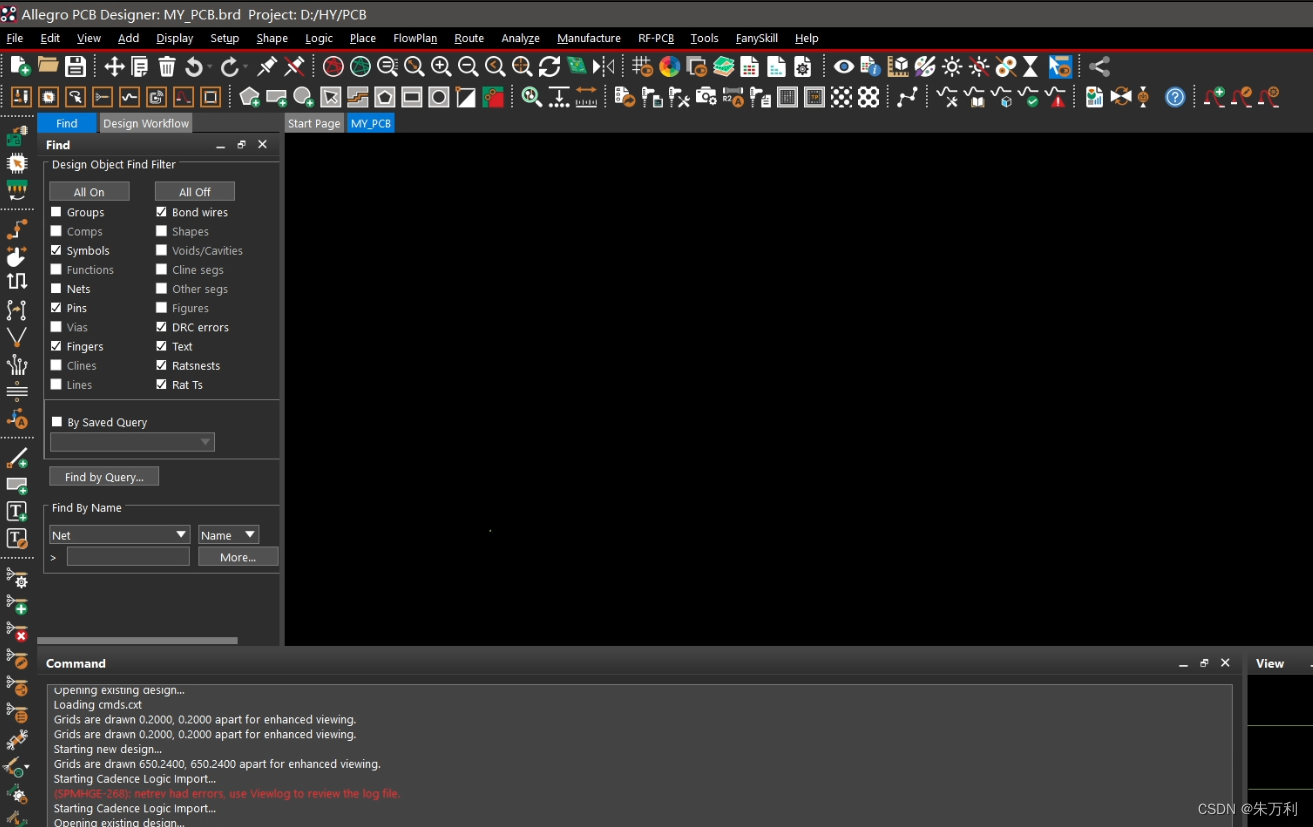This screenshot has height=827, width=1313.
Task: Click the Share icon in toolbar
Action: tap(1099, 67)
